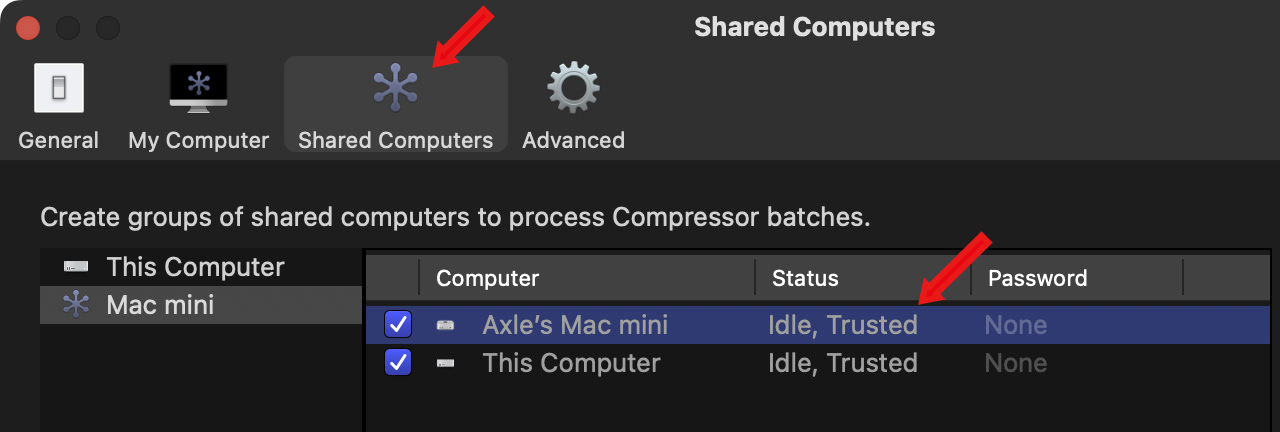
Task: Click the Axle's Mac mini device icon
Action: (x=446, y=325)
